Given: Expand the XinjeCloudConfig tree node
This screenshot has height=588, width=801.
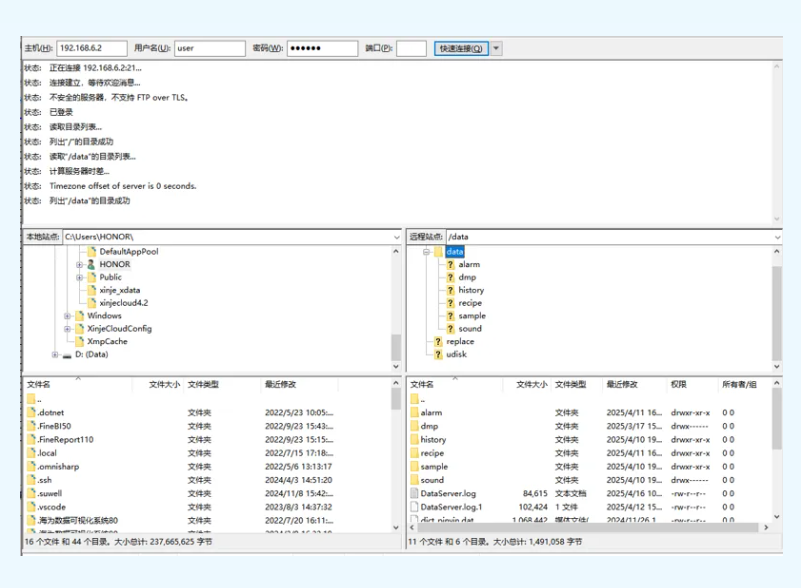Looking at the screenshot, I should click(x=67, y=329).
